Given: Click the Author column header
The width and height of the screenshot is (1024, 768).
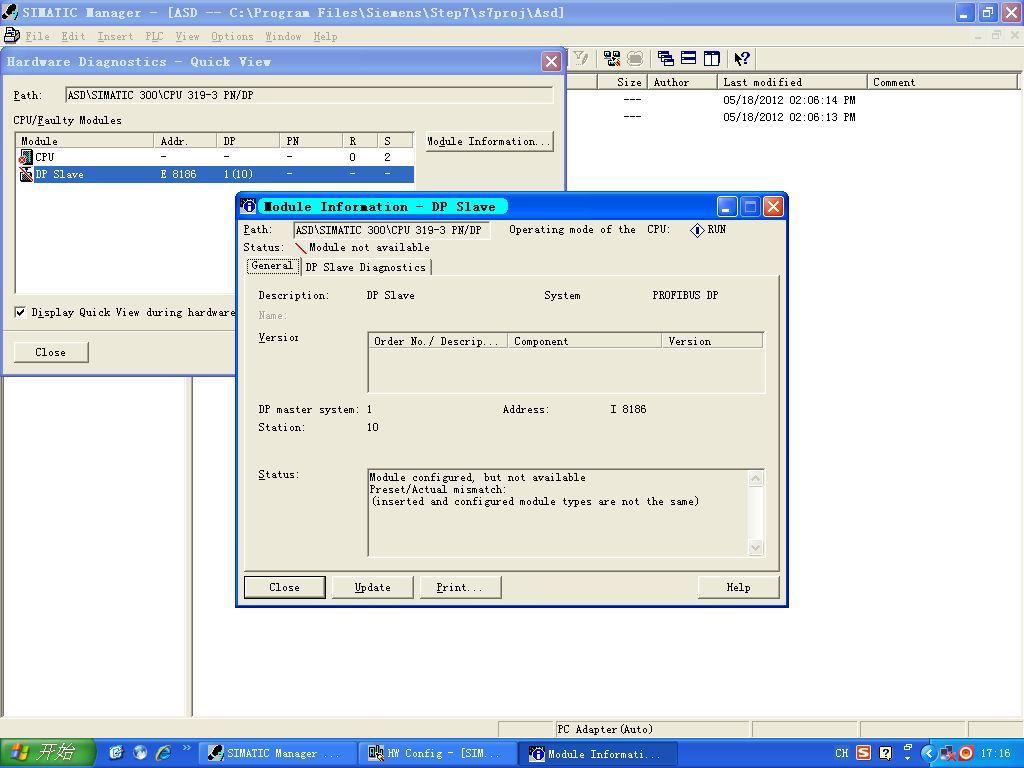Looking at the screenshot, I should click(682, 82).
